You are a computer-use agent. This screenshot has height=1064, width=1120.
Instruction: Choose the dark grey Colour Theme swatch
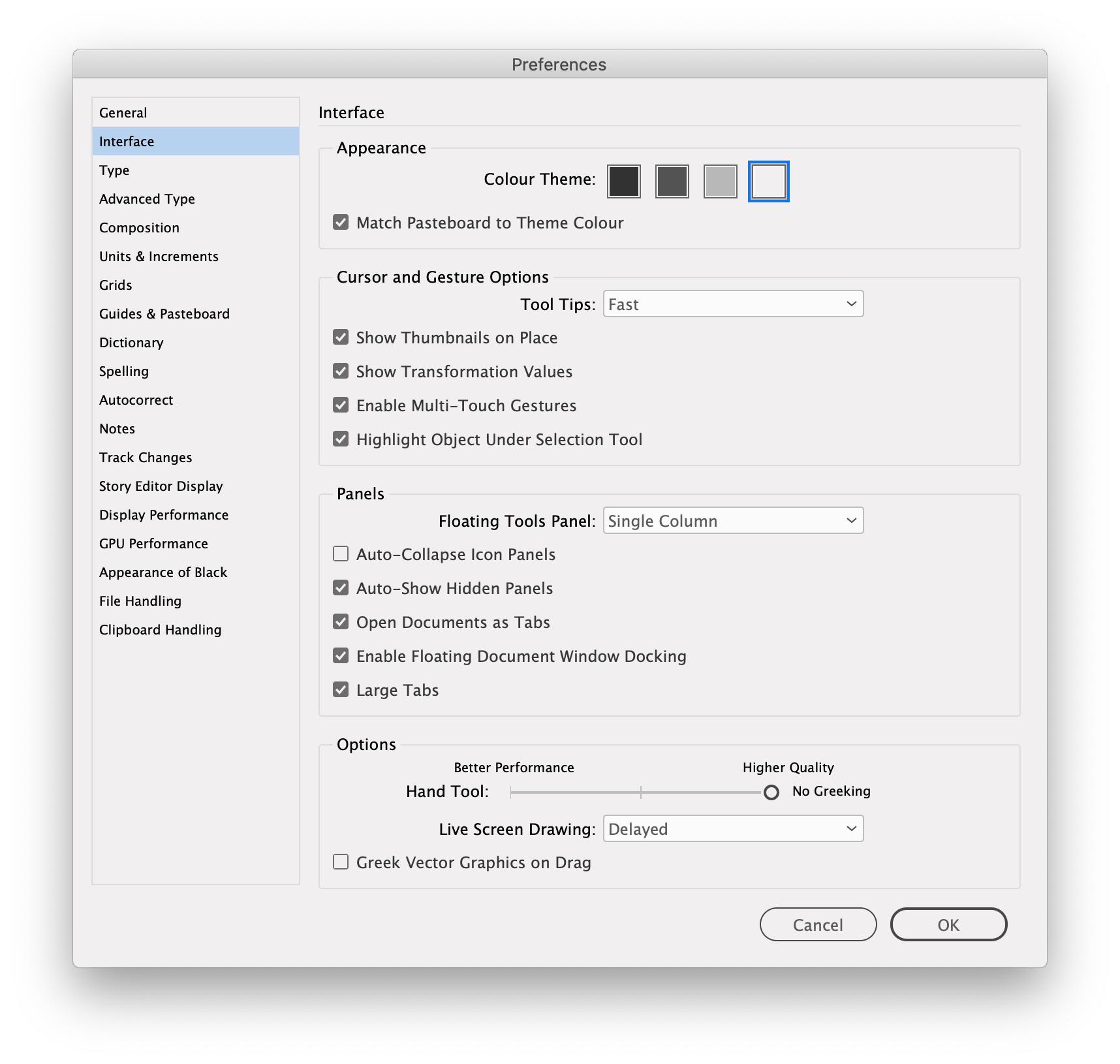coord(672,181)
